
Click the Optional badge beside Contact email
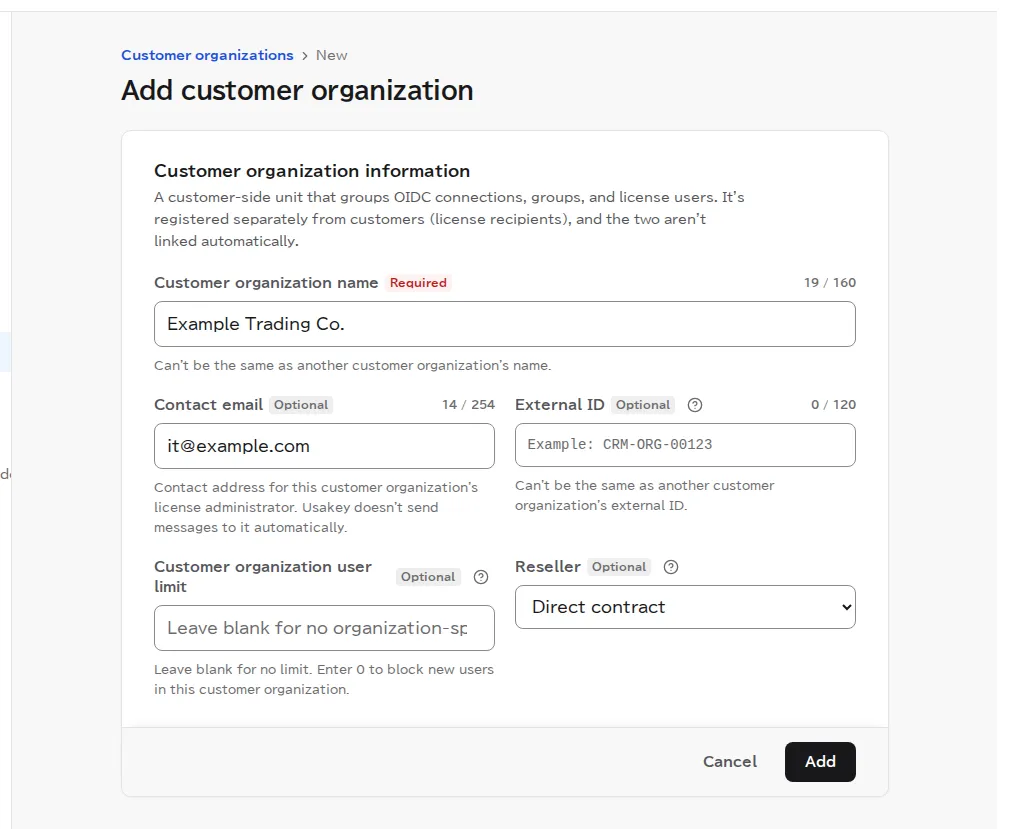301,405
